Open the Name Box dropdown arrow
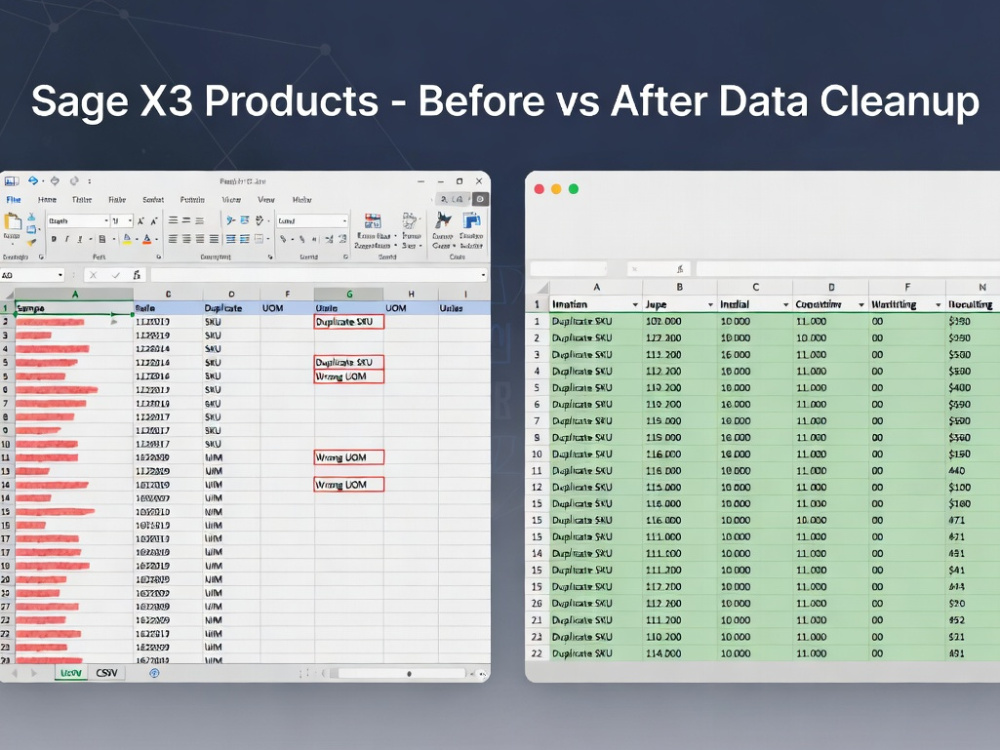Image resolution: width=1000 pixels, height=750 pixels. [x=61, y=275]
